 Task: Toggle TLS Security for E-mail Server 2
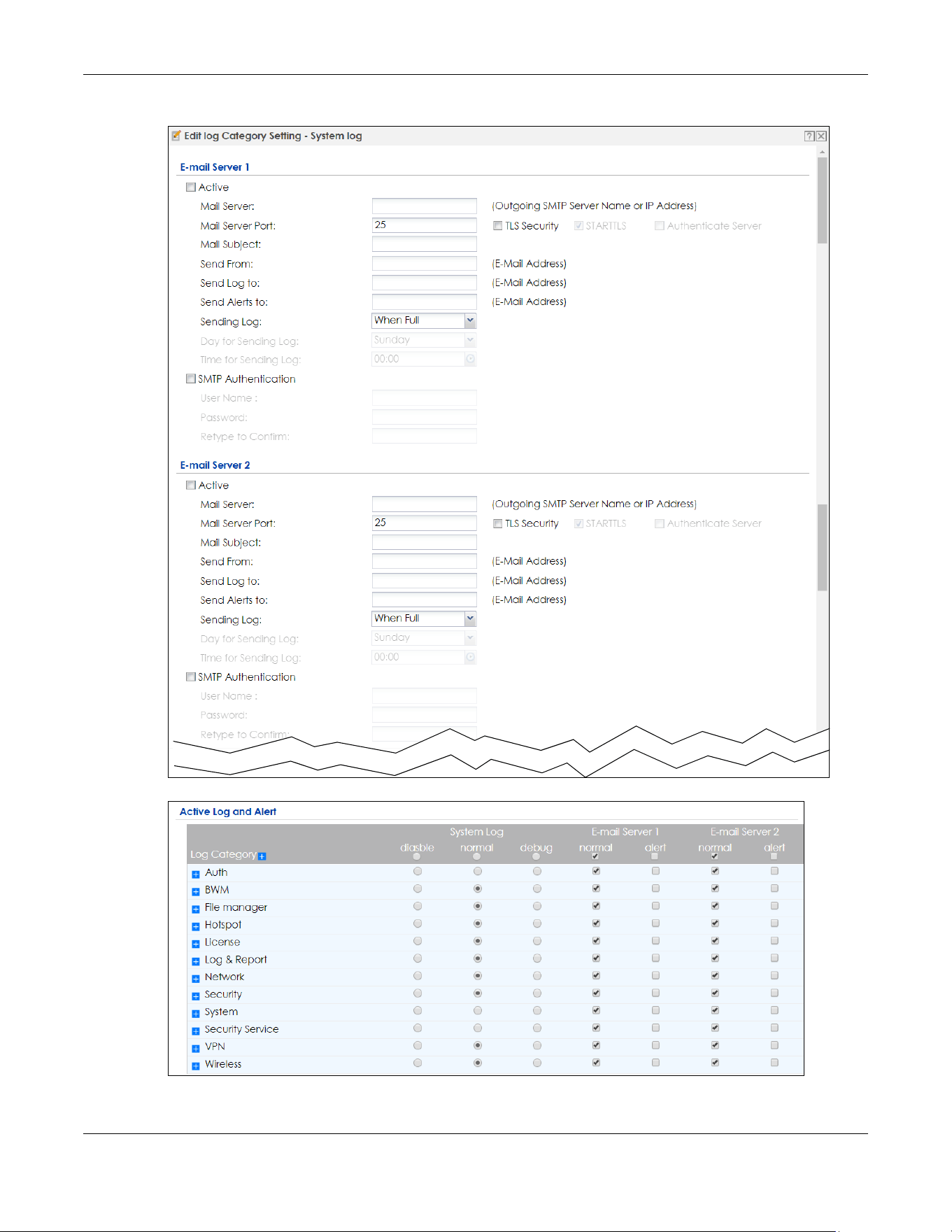coord(497,524)
